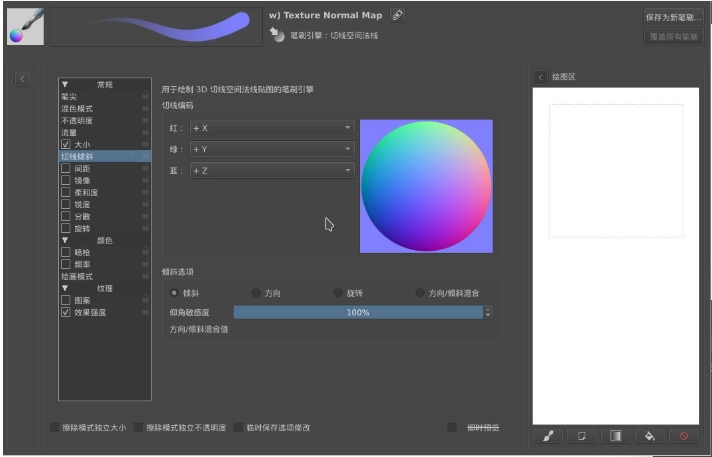Viewport: 712px width, 457px height.
Task: Click the normal map sphere preview
Action: 426,186
